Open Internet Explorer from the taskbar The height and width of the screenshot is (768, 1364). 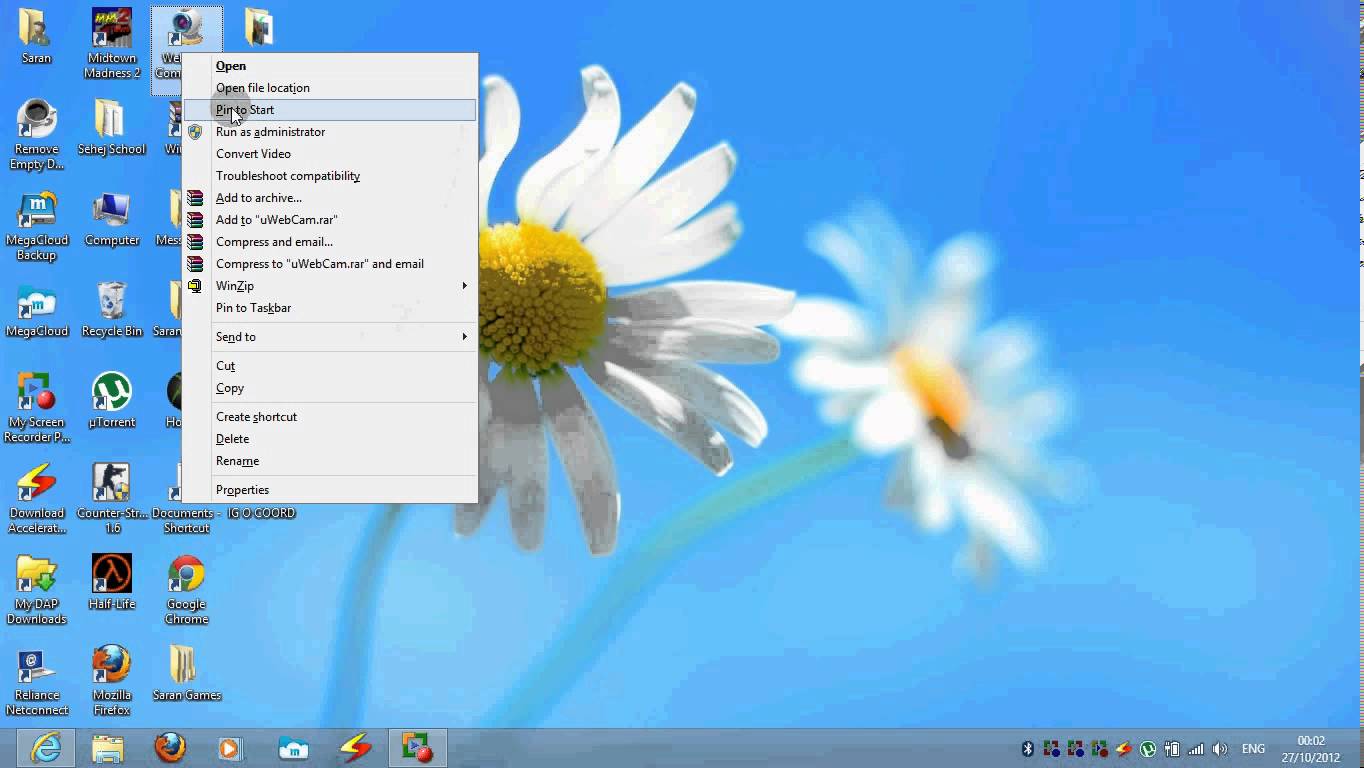[x=46, y=748]
